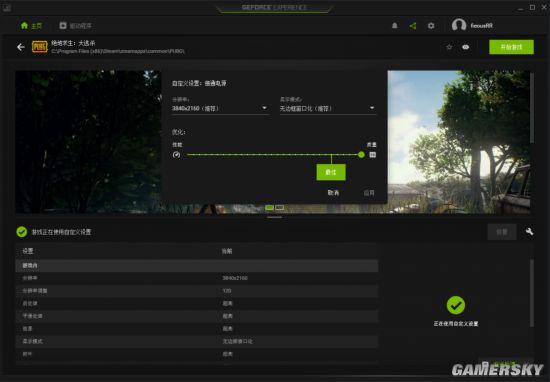The height and width of the screenshot is (382, 550).
Task: Click the green launch game button
Action: (511, 47)
